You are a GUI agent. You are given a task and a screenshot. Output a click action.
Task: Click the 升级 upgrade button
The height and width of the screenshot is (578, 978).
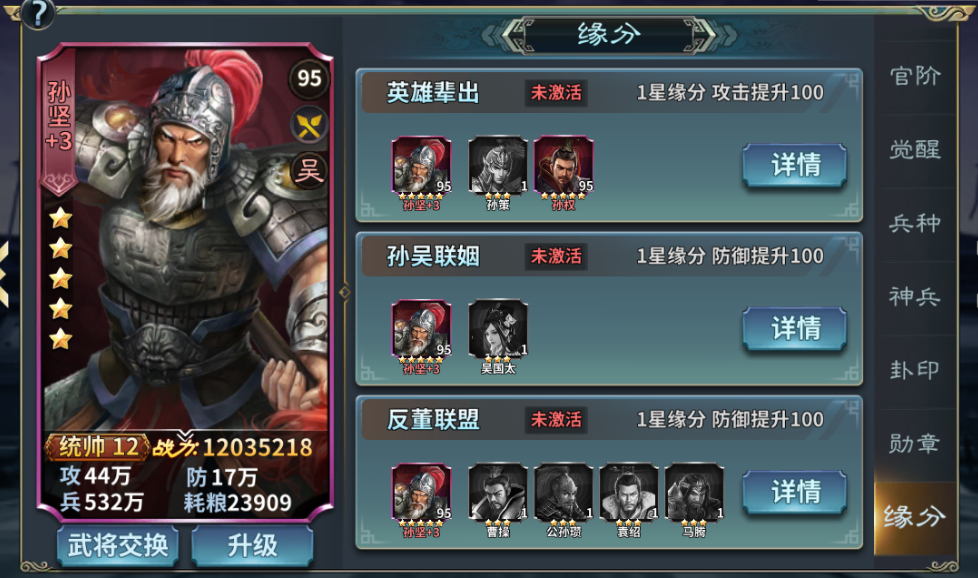pos(252,546)
